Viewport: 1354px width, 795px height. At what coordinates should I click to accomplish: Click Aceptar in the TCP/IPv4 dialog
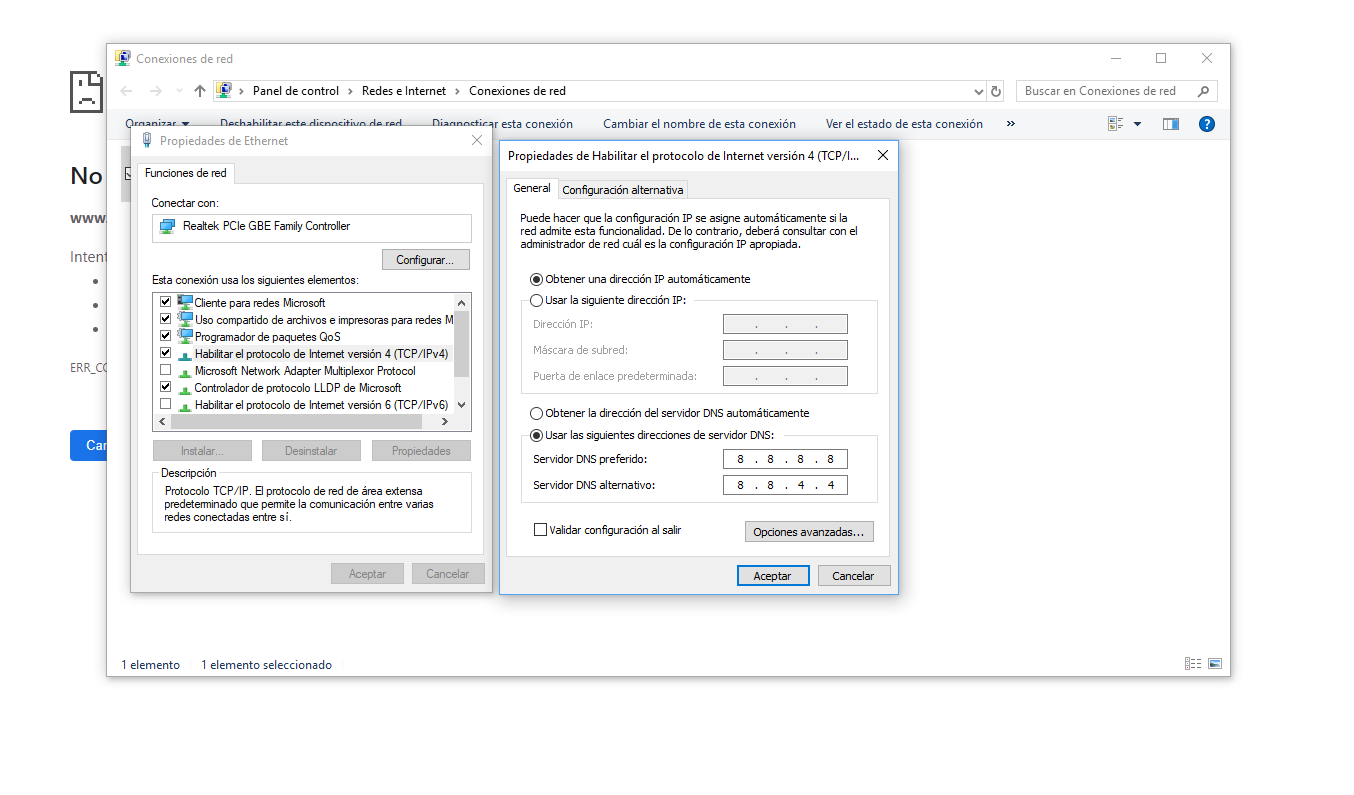[772, 576]
